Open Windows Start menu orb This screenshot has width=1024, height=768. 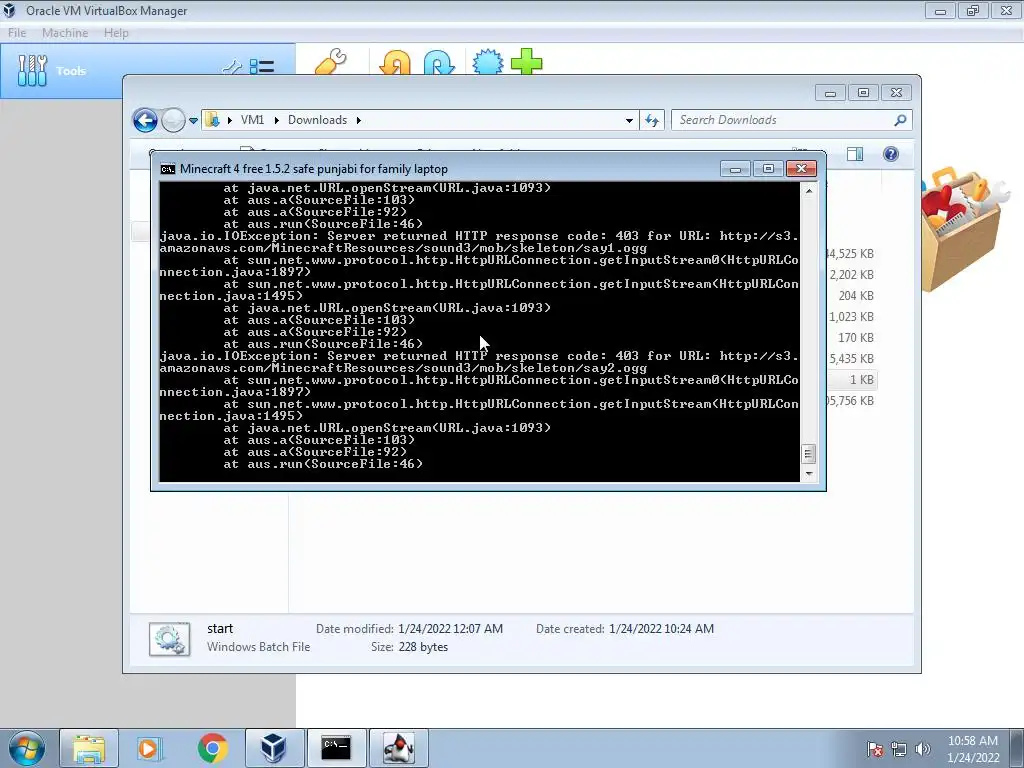pos(26,748)
